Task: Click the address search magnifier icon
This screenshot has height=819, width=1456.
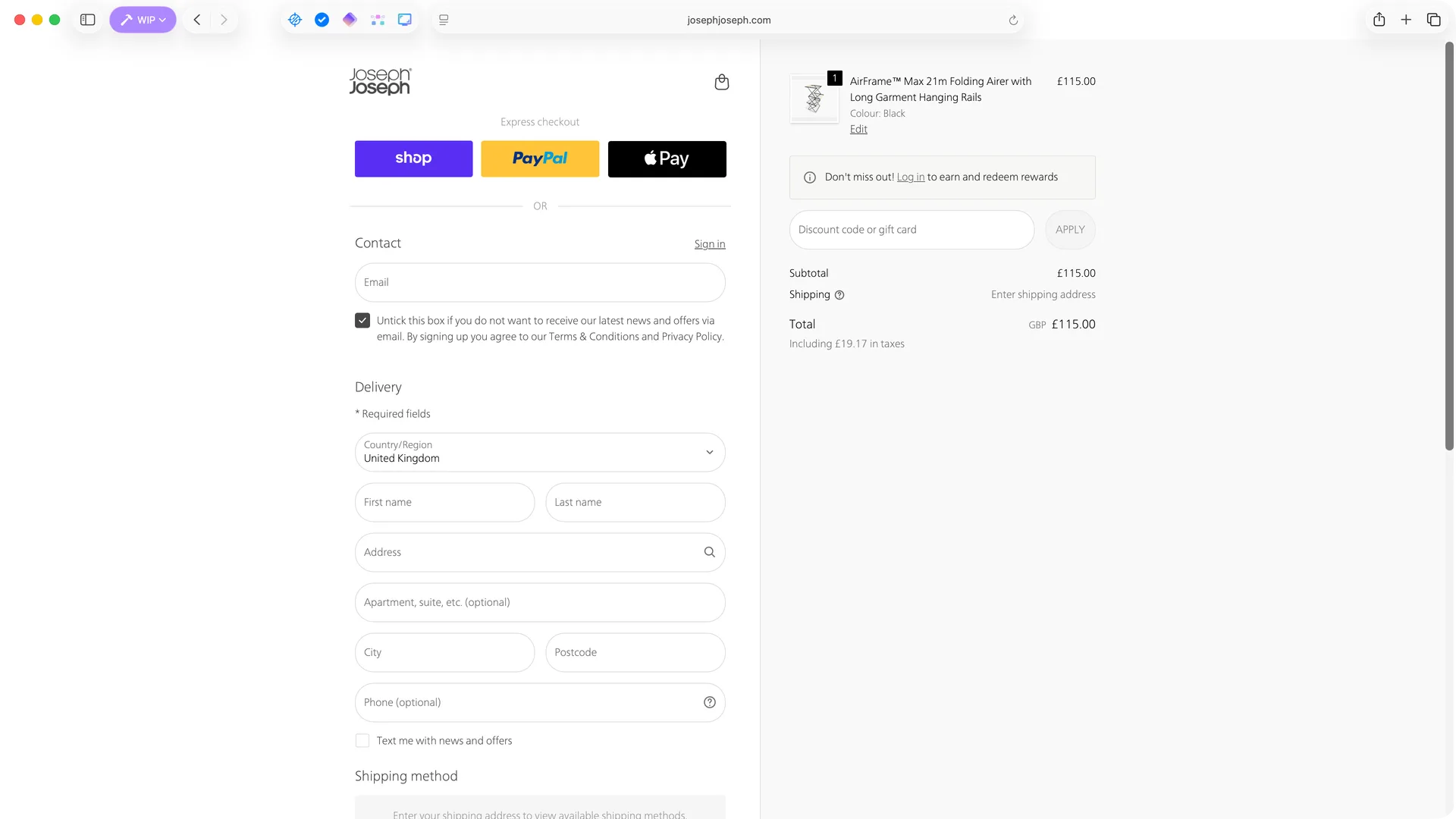Action: 709,552
